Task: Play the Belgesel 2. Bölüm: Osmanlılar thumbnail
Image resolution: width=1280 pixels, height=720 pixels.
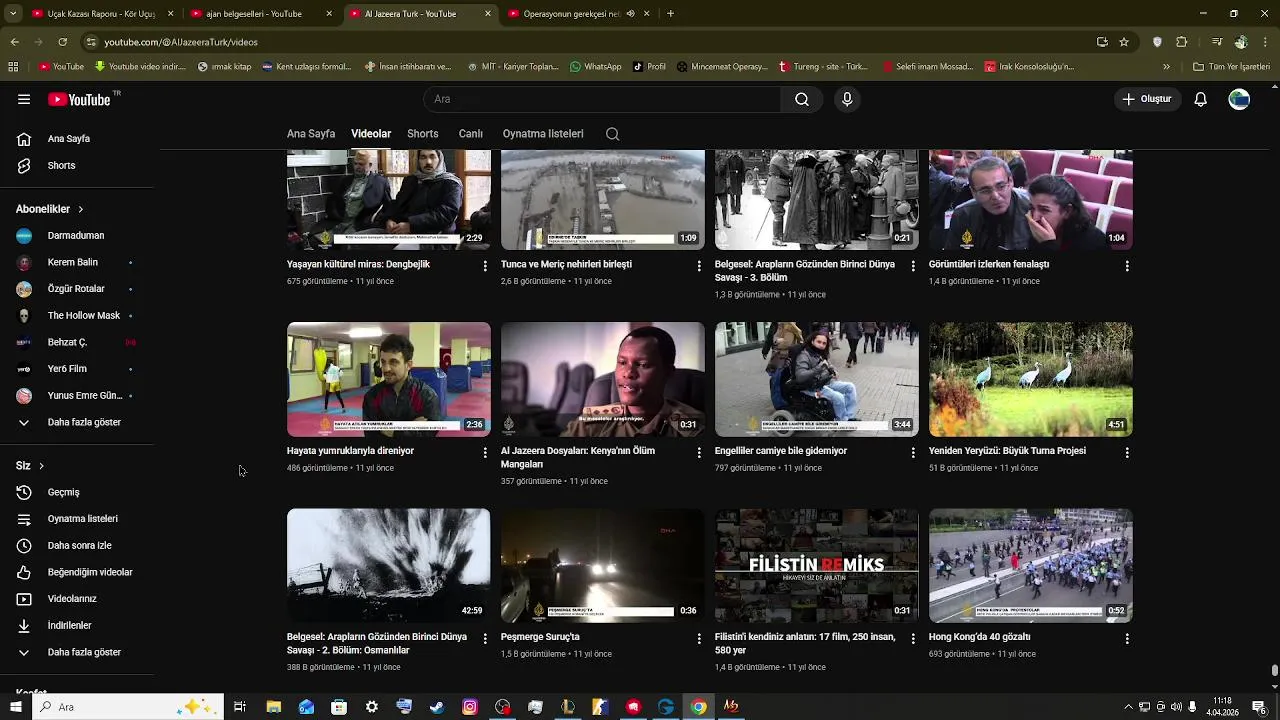Action: click(x=389, y=566)
